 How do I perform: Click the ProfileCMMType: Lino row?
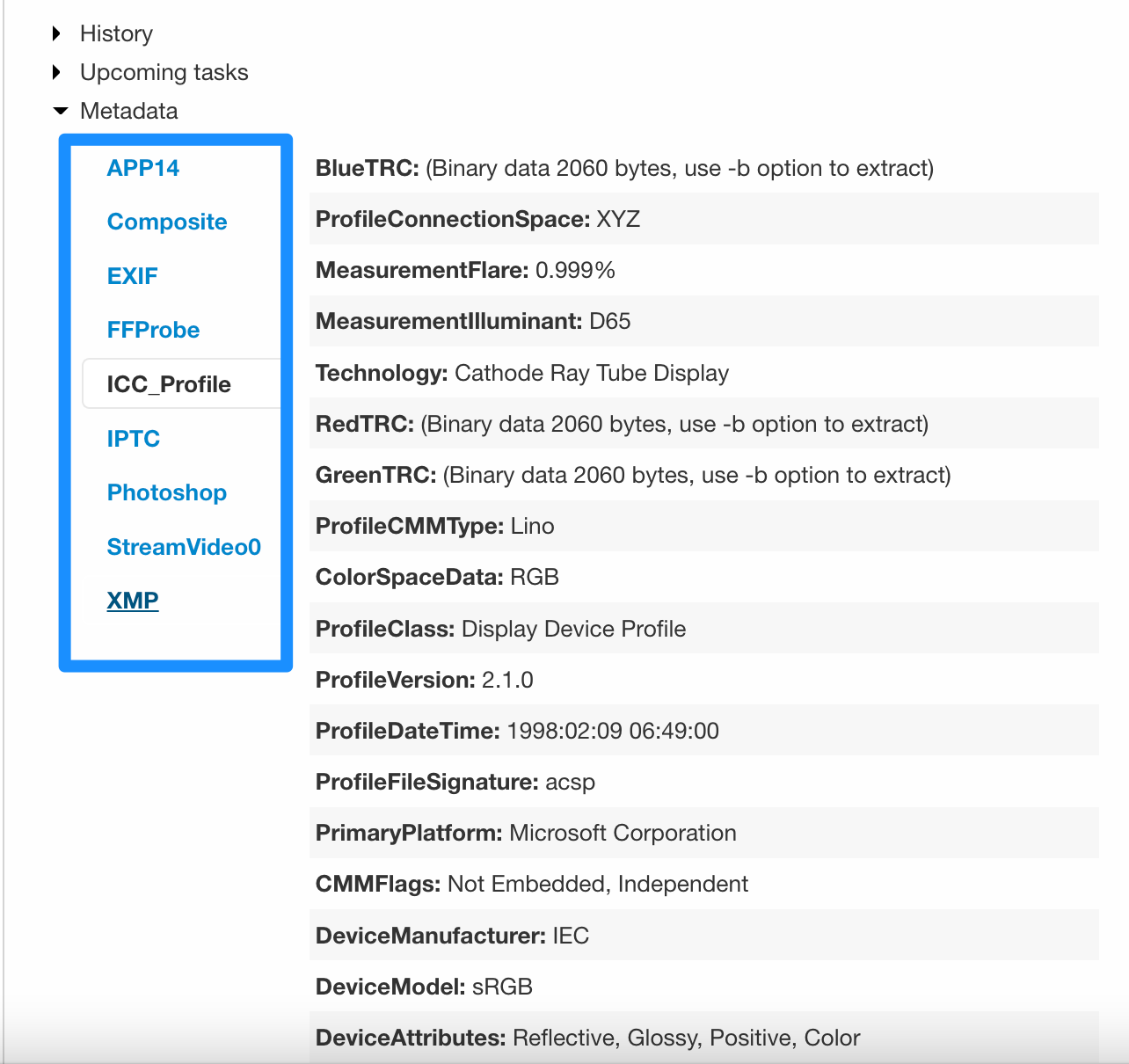point(704,526)
